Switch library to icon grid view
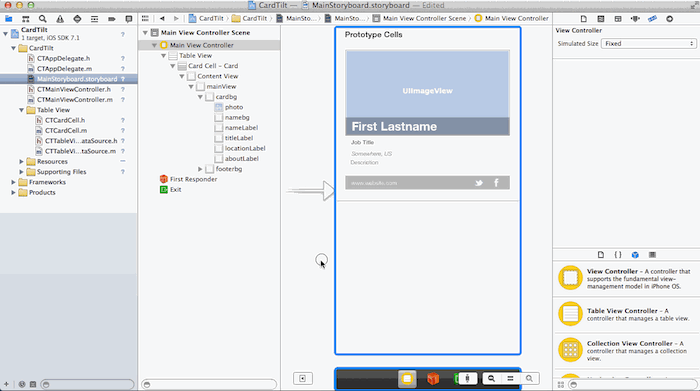This screenshot has width=700, height=391. 561,384
